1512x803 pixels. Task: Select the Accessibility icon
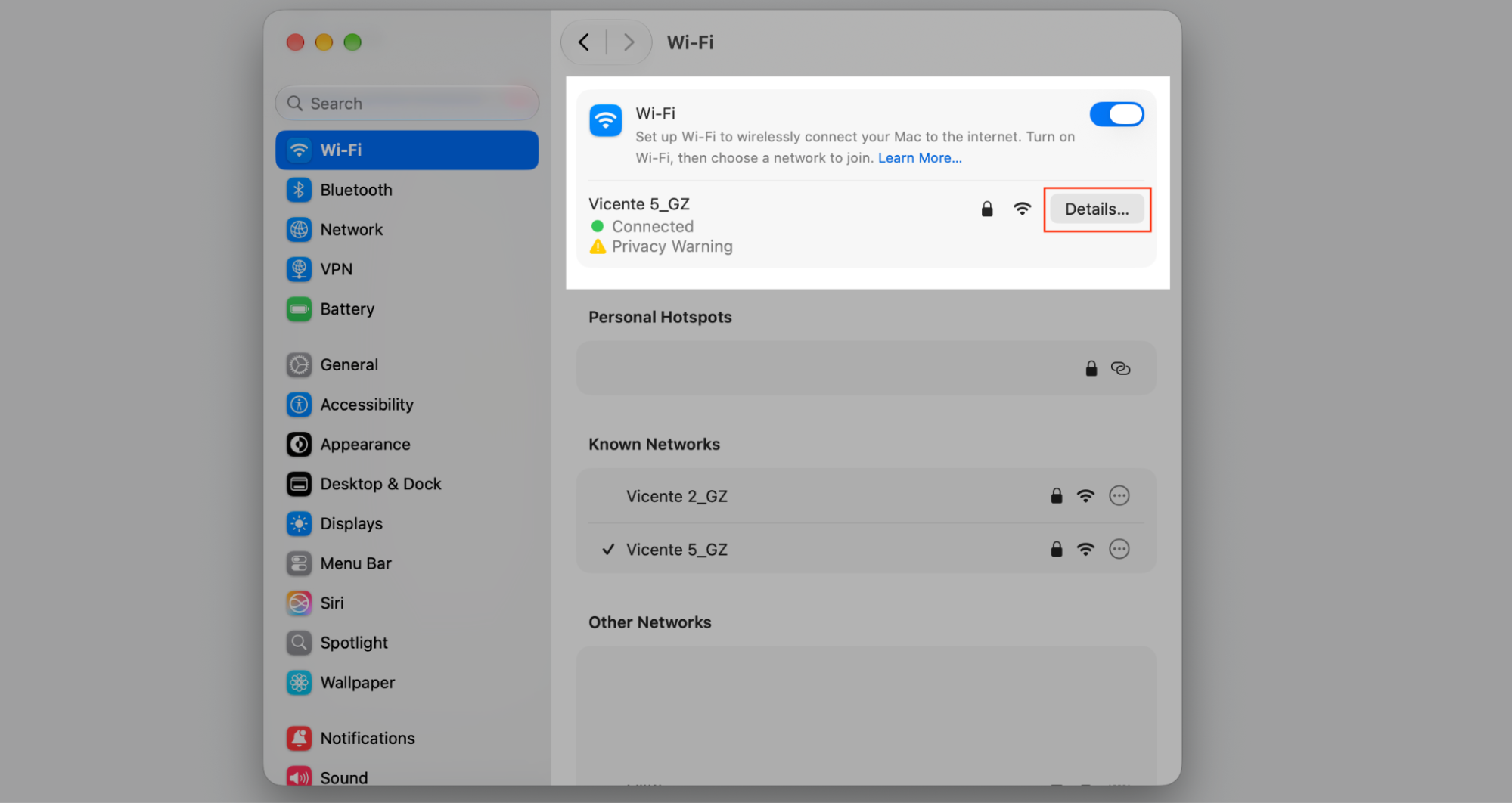[x=299, y=405]
